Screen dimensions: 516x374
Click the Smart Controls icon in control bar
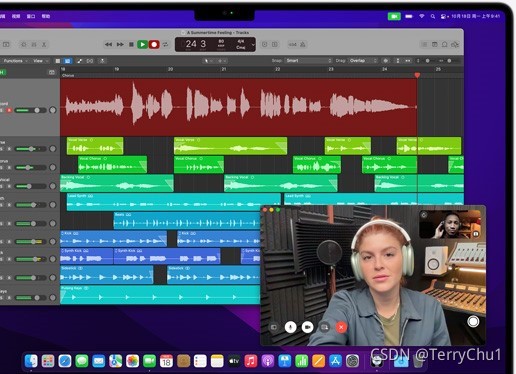[24, 44]
